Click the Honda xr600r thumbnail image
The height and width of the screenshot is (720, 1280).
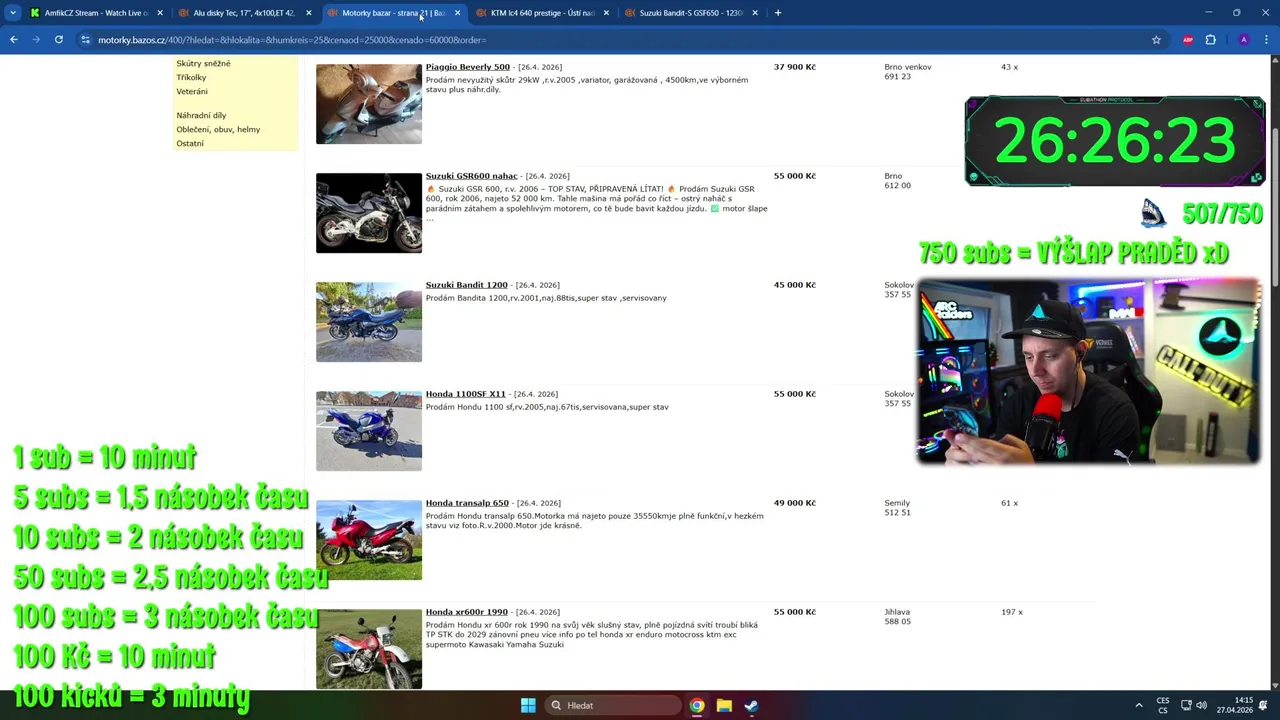click(369, 649)
